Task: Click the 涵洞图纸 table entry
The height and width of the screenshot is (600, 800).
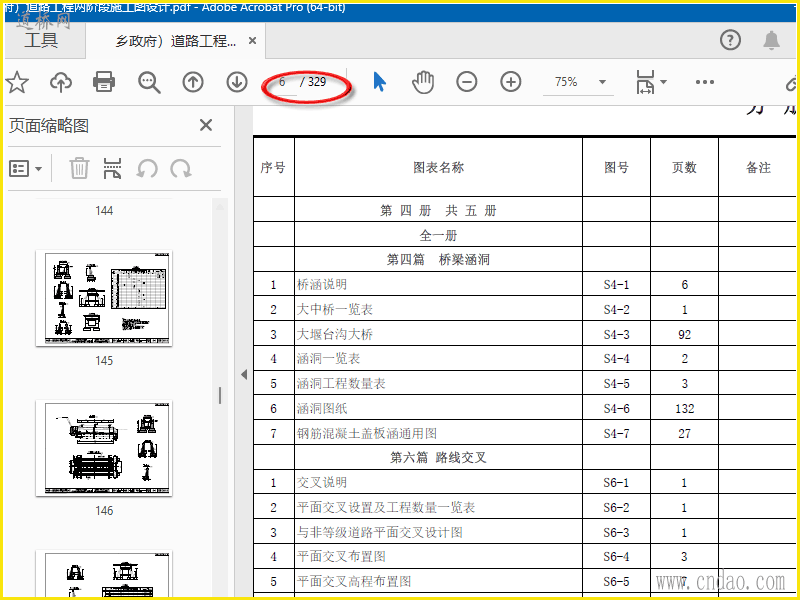Action: point(322,409)
